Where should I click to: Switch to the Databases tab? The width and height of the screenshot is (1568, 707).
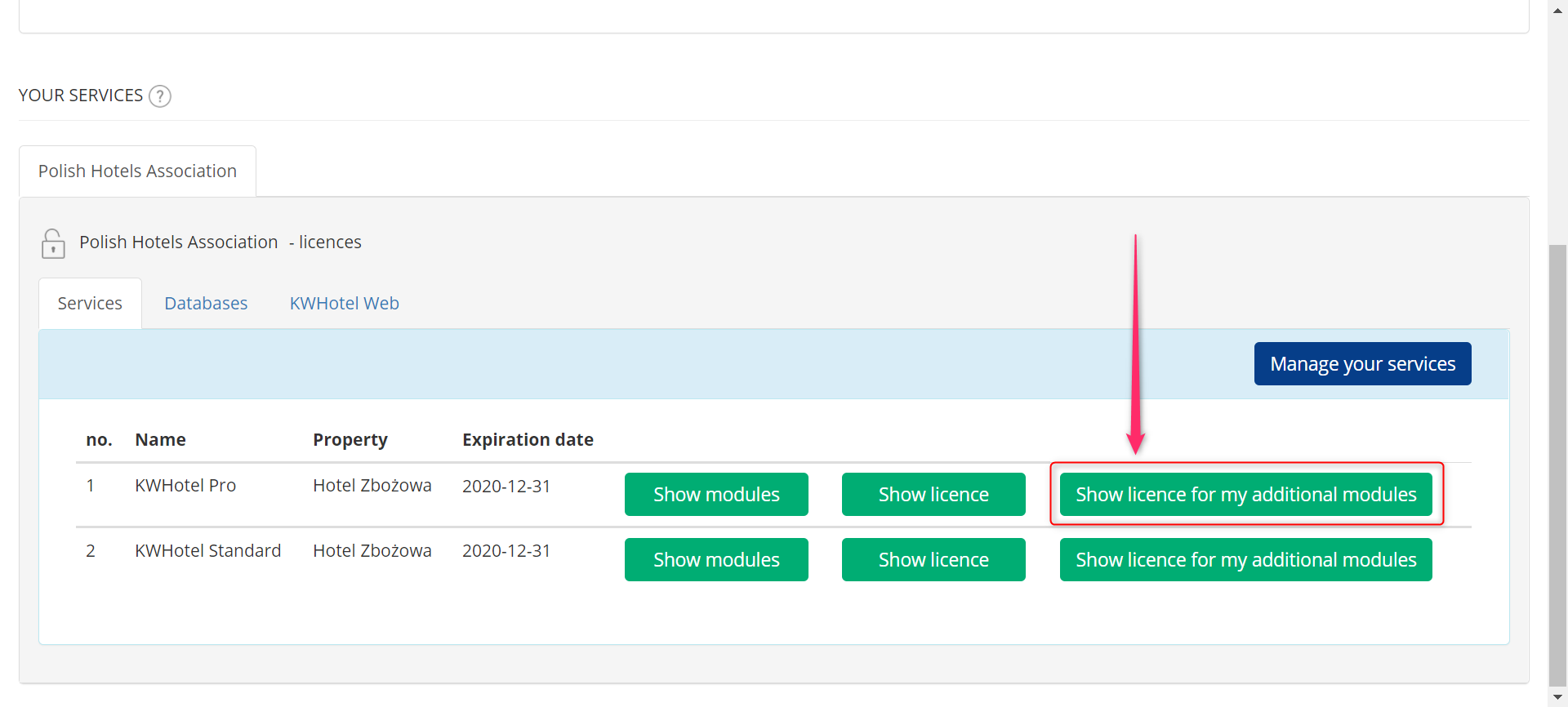(x=206, y=304)
